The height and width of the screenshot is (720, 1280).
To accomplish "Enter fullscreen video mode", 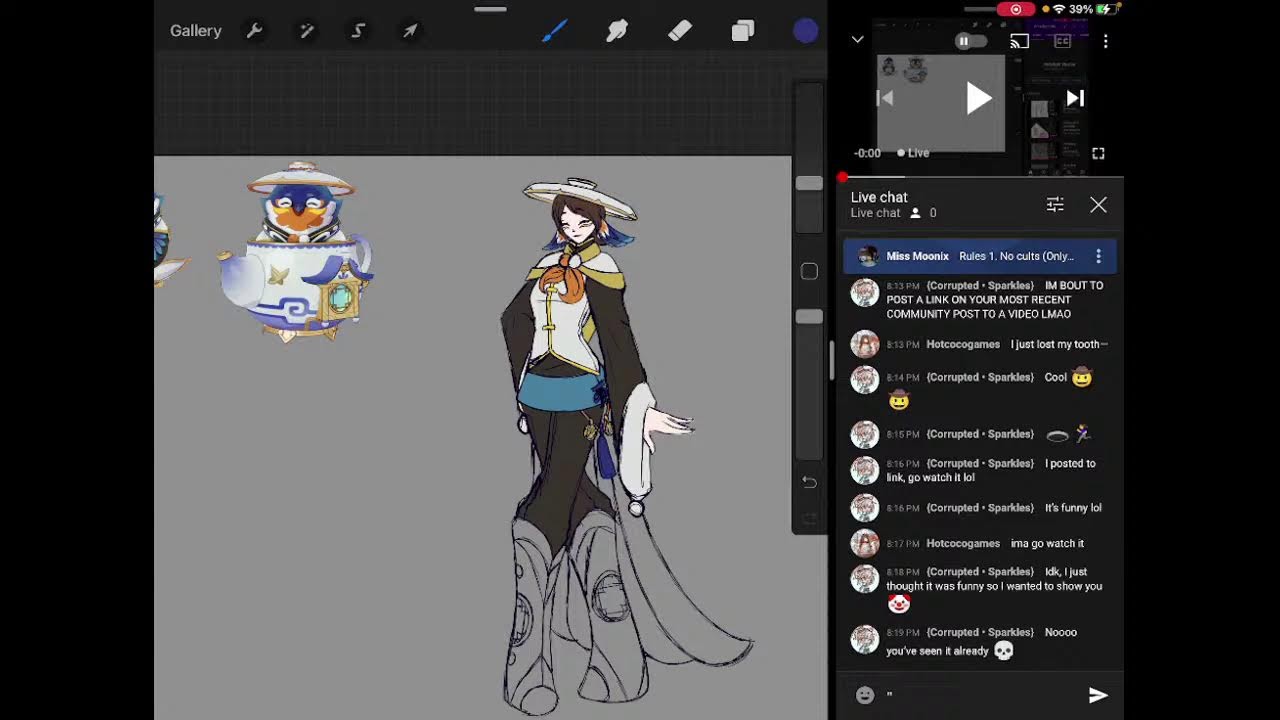I will [x=1098, y=153].
